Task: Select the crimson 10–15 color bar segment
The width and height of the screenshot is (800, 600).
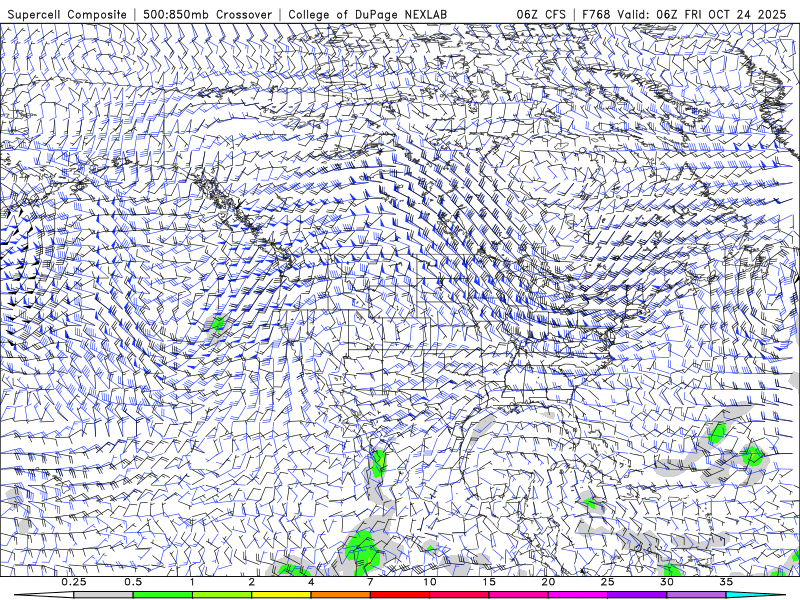Action: click(x=459, y=595)
